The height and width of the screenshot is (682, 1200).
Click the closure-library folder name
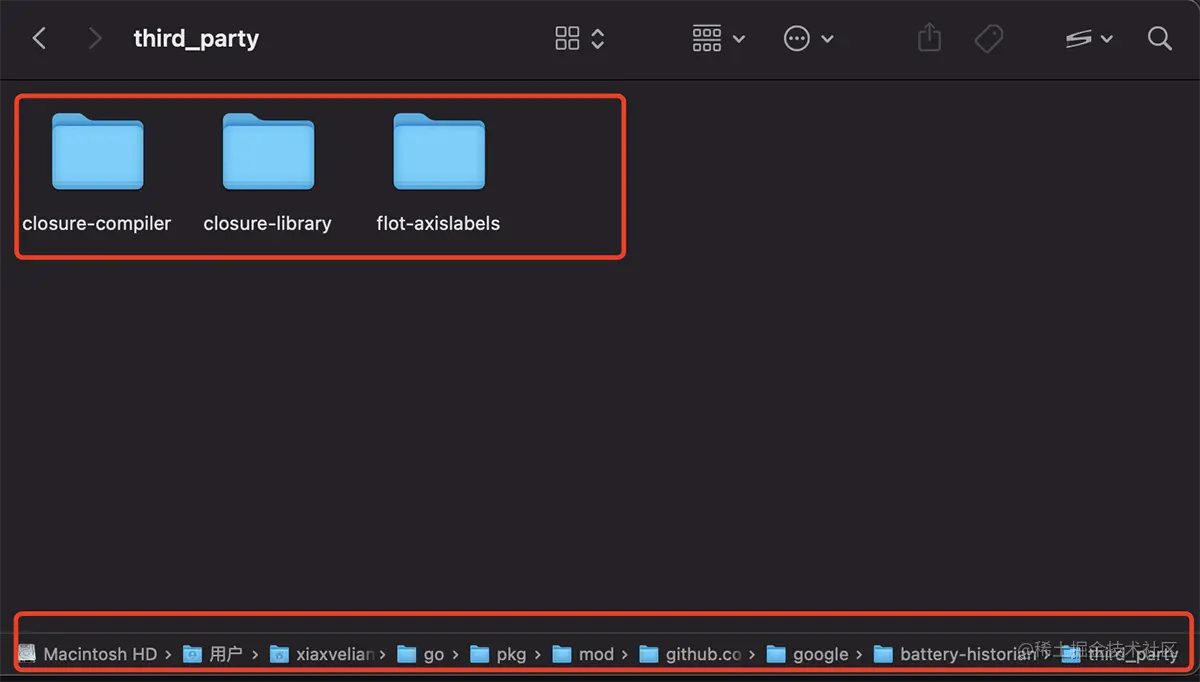tap(267, 224)
